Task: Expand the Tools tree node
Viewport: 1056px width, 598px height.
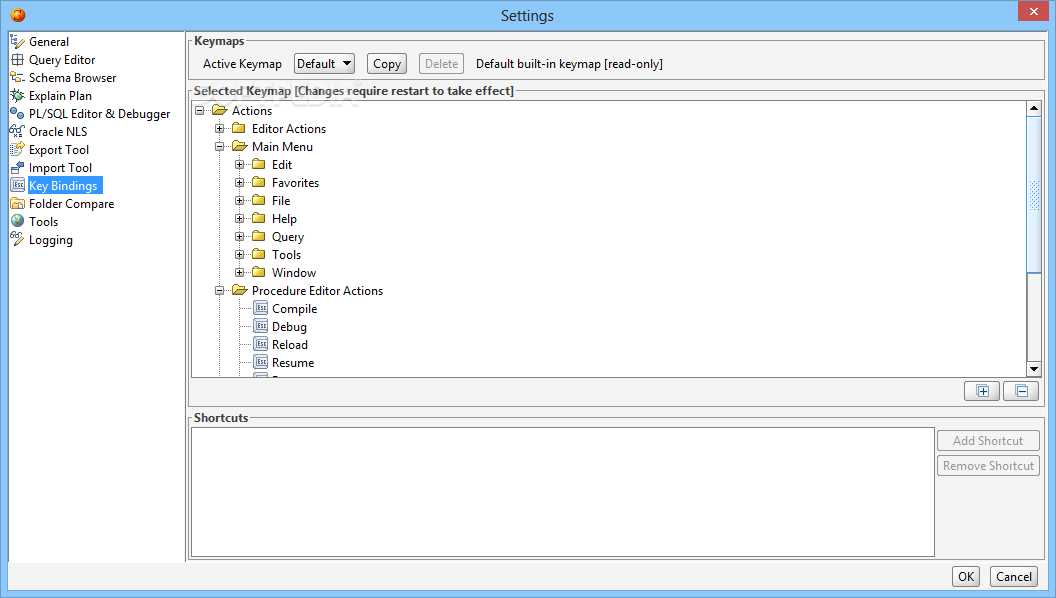Action: (x=239, y=255)
